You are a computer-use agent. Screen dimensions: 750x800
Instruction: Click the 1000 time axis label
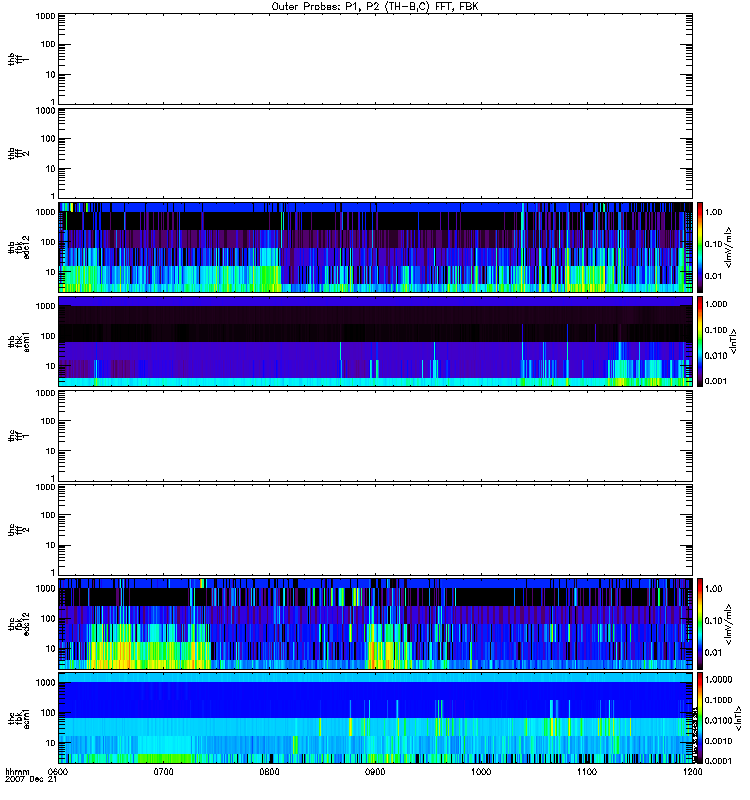(x=481, y=772)
